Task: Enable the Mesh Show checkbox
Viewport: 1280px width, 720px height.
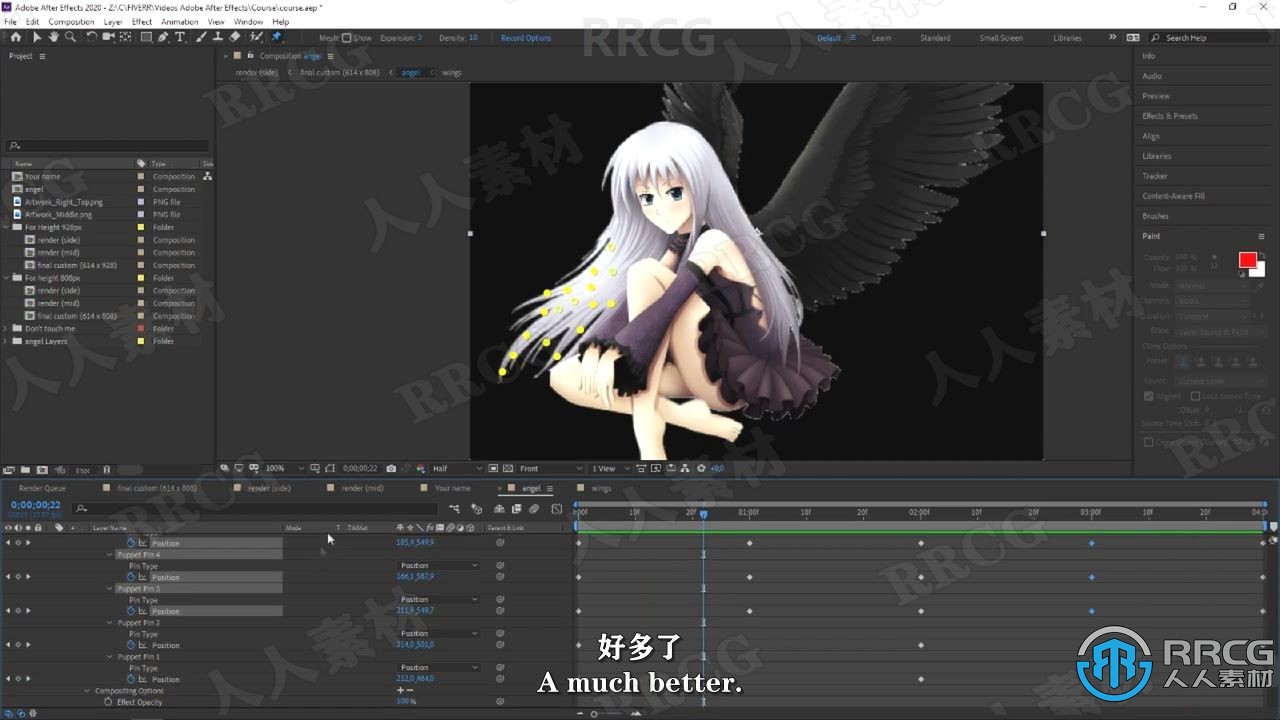Action: coord(346,38)
